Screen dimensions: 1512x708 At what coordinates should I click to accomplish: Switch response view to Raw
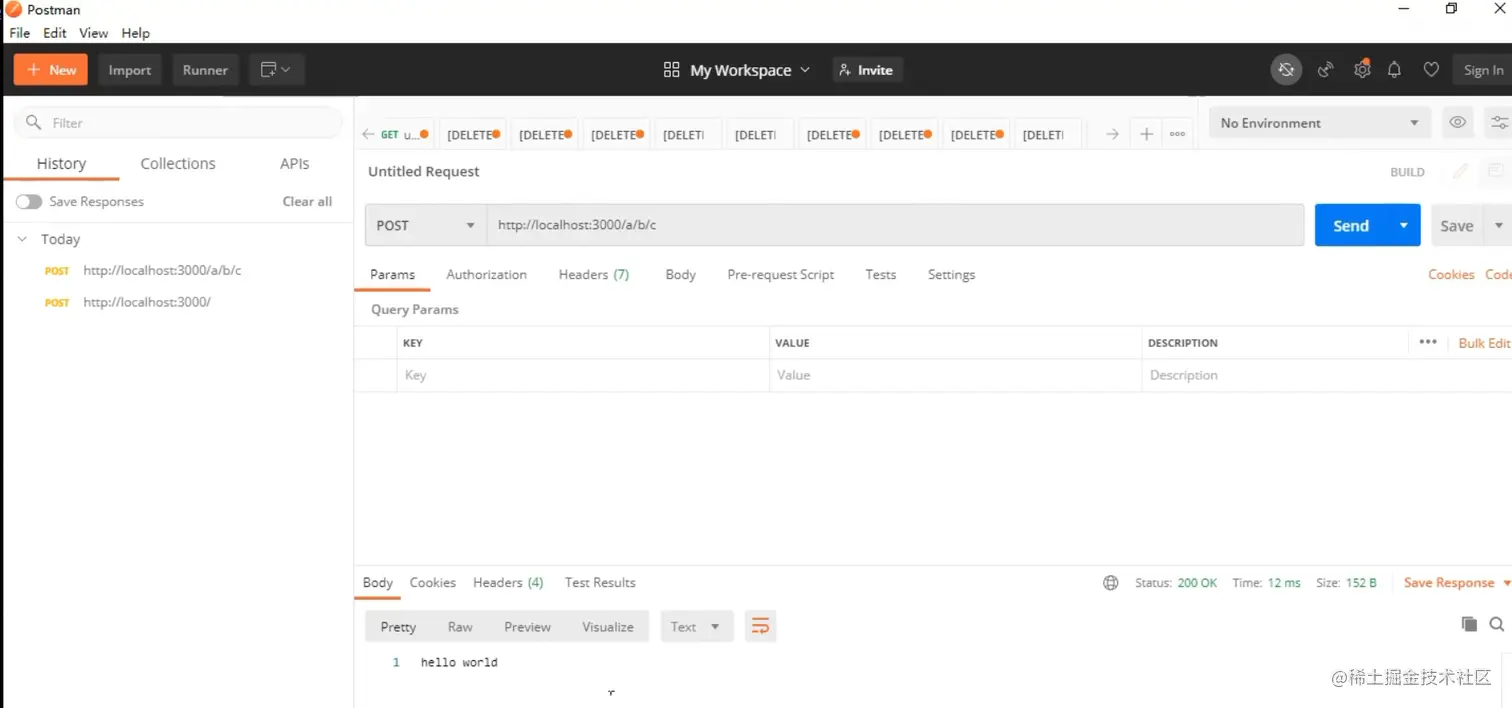(x=460, y=627)
